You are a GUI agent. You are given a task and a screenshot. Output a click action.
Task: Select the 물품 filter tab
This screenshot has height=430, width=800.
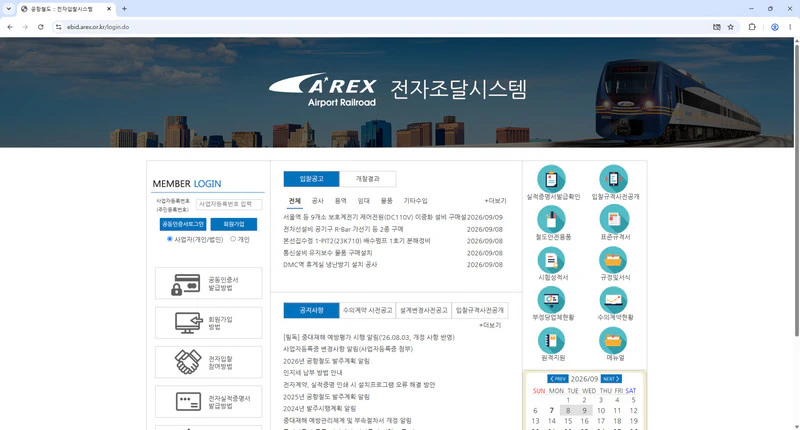(386, 201)
